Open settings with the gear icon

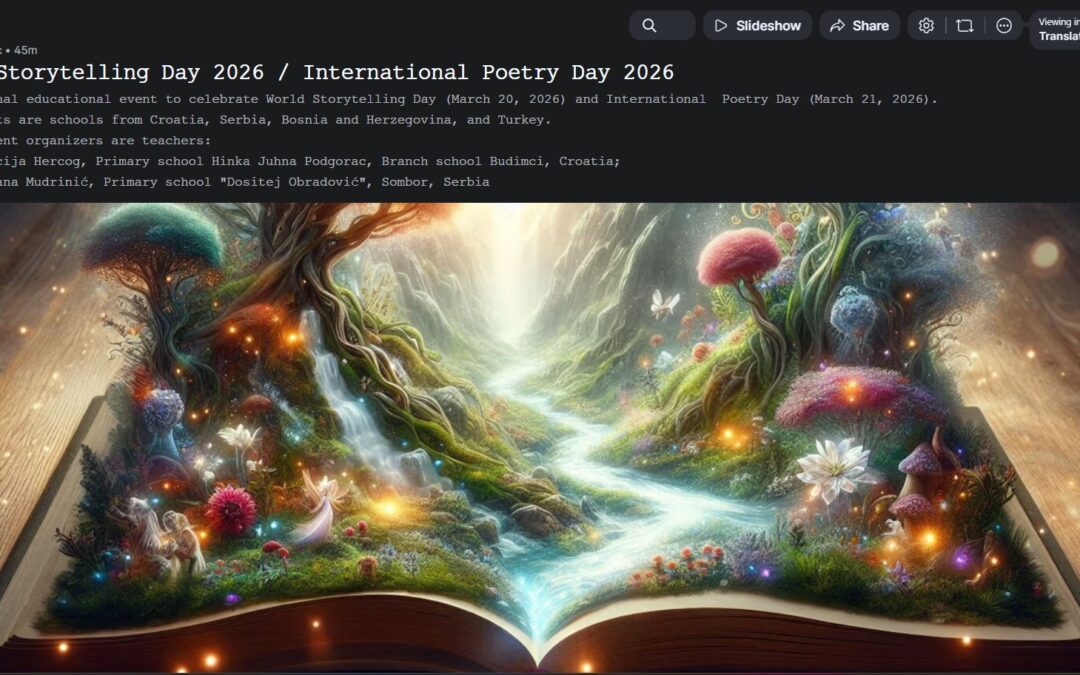[926, 26]
